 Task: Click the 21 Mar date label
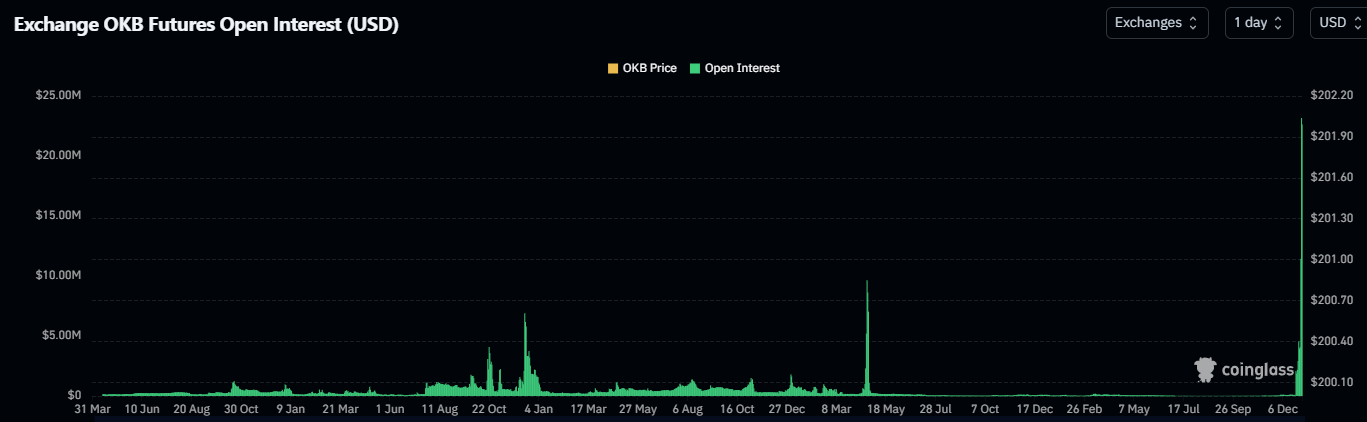click(340, 409)
